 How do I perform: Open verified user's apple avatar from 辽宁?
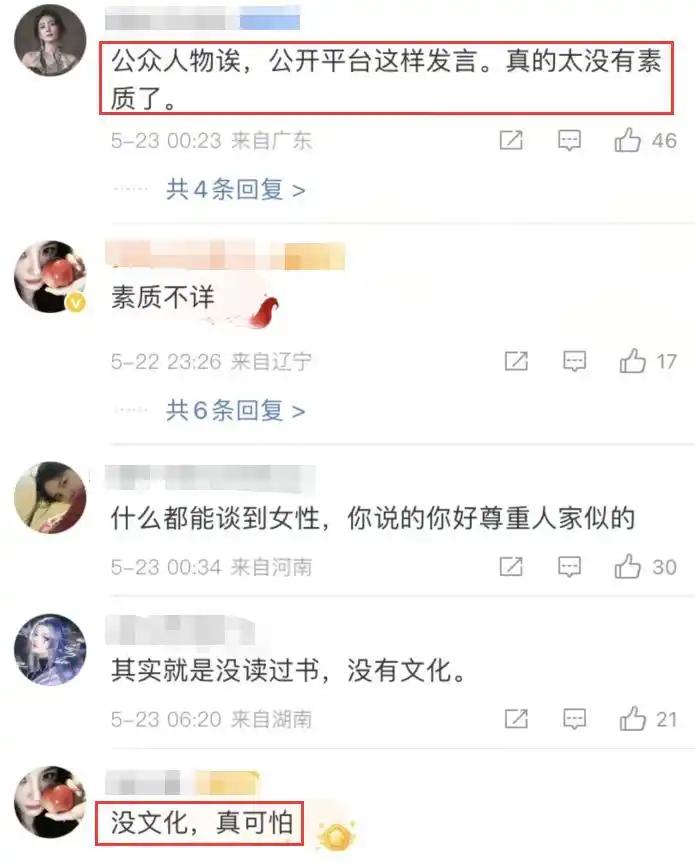click(50, 277)
